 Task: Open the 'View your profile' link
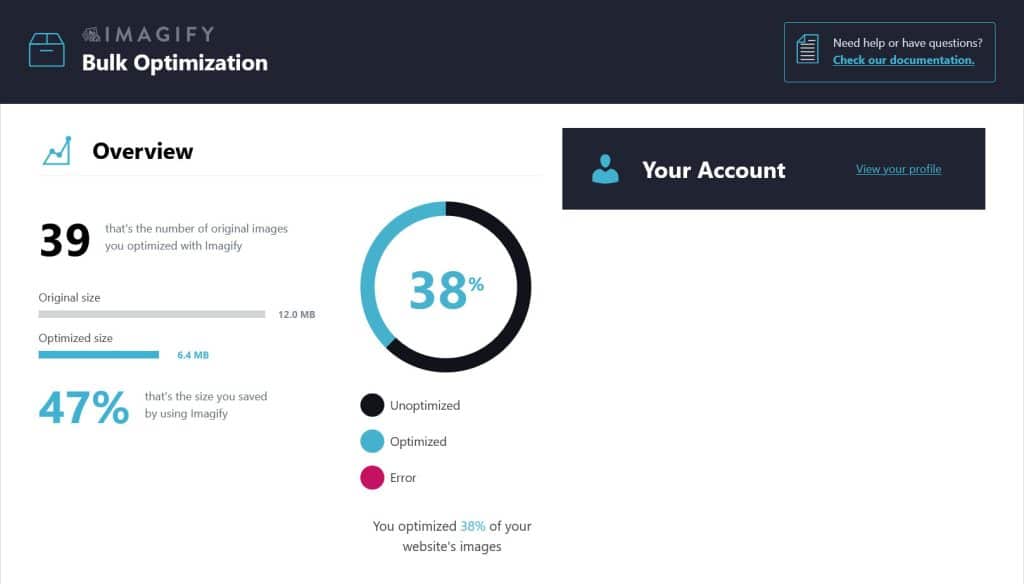898,169
